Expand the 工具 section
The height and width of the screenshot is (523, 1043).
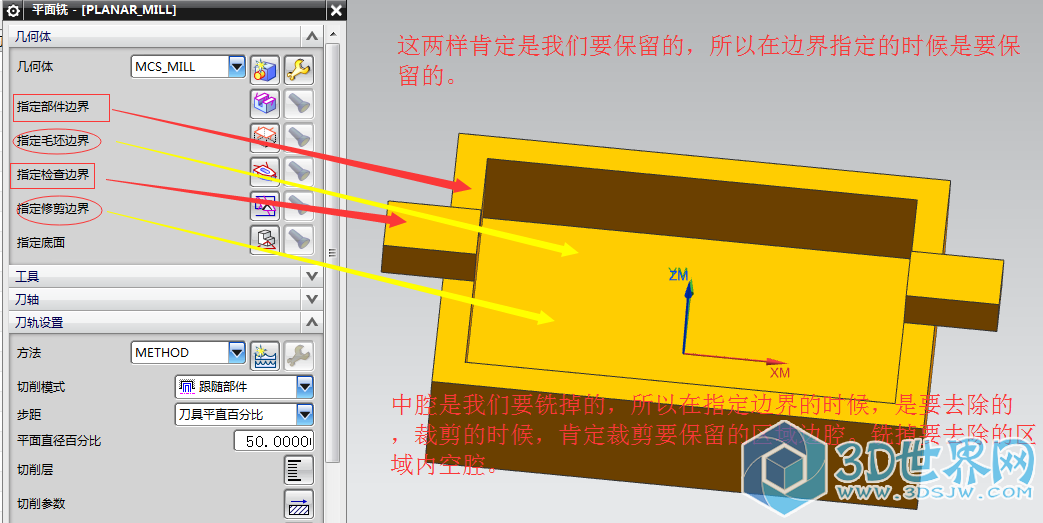[x=311, y=275]
